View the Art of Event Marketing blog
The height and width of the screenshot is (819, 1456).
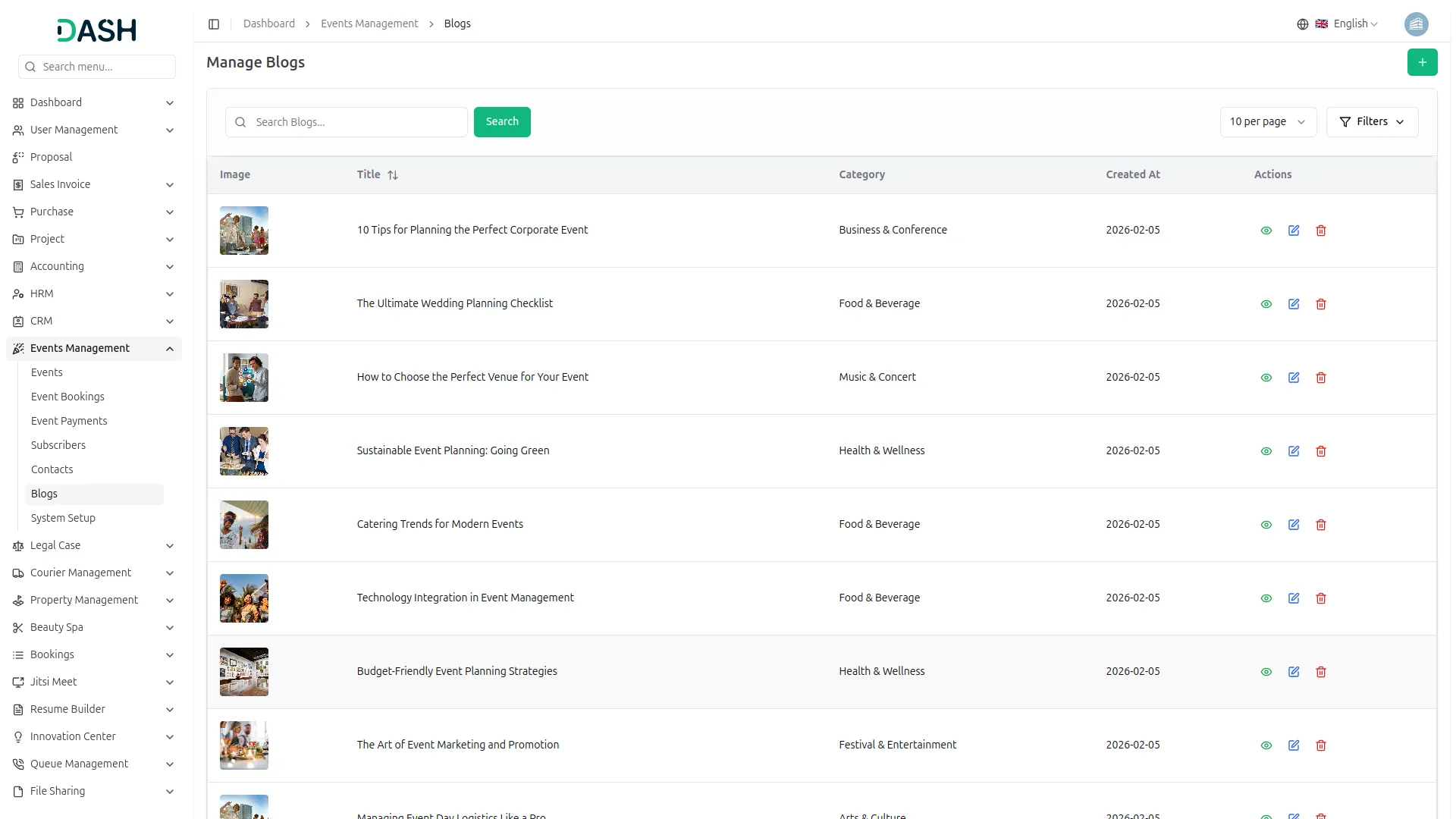(x=1266, y=745)
